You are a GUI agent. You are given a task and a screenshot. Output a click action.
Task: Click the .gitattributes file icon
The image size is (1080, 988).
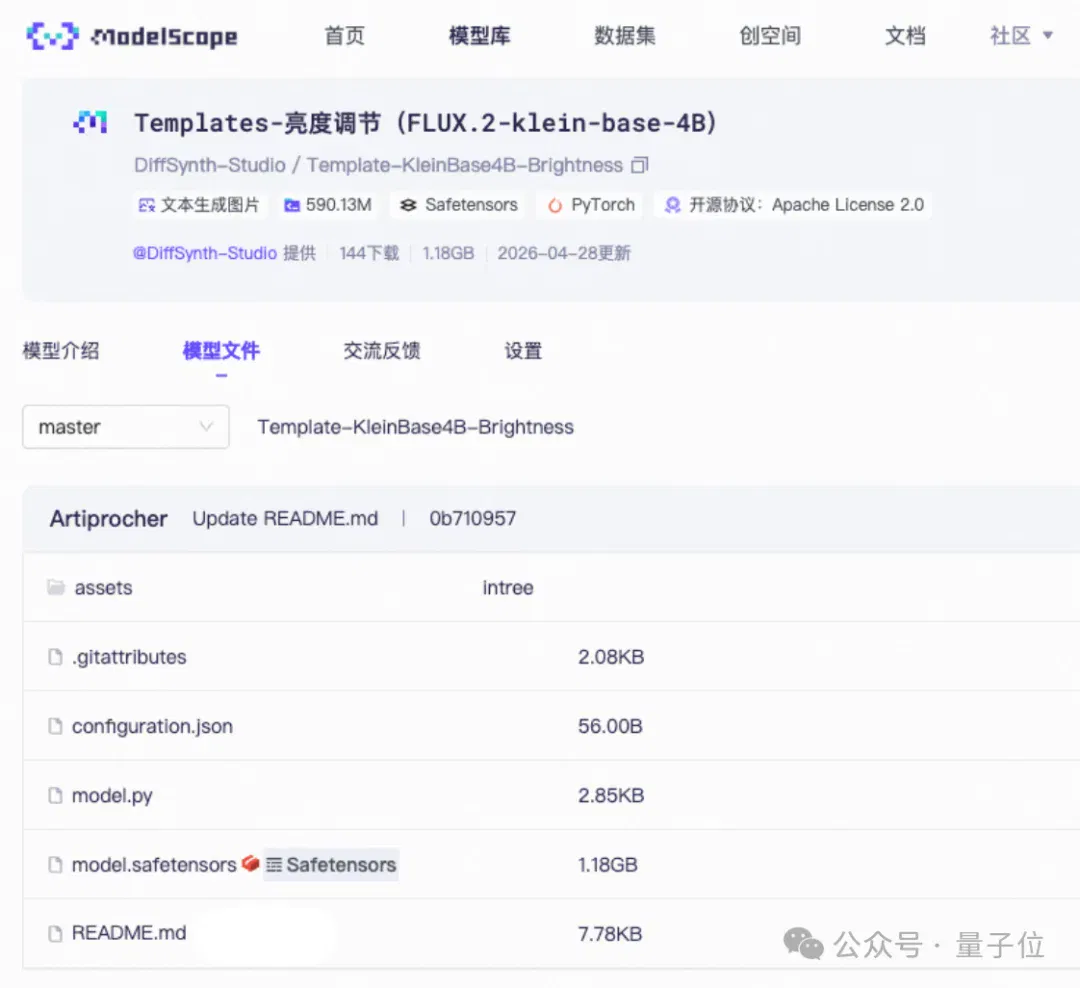[x=55, y=657]
